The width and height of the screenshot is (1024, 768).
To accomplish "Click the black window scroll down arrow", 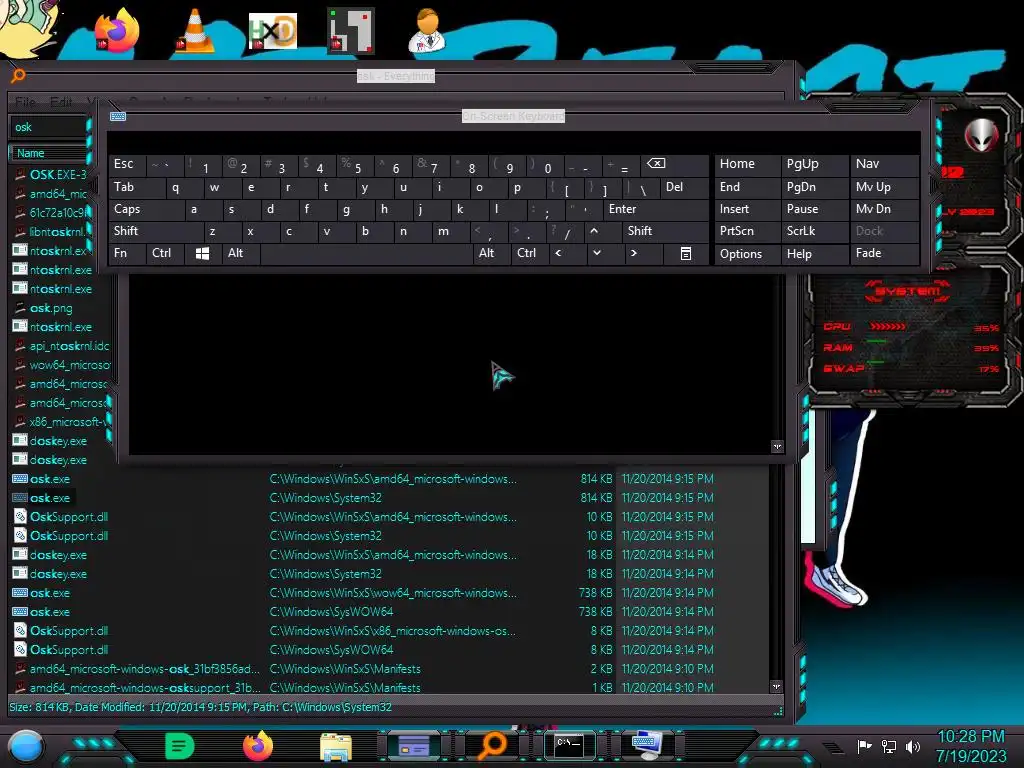I will pos(777,447).
